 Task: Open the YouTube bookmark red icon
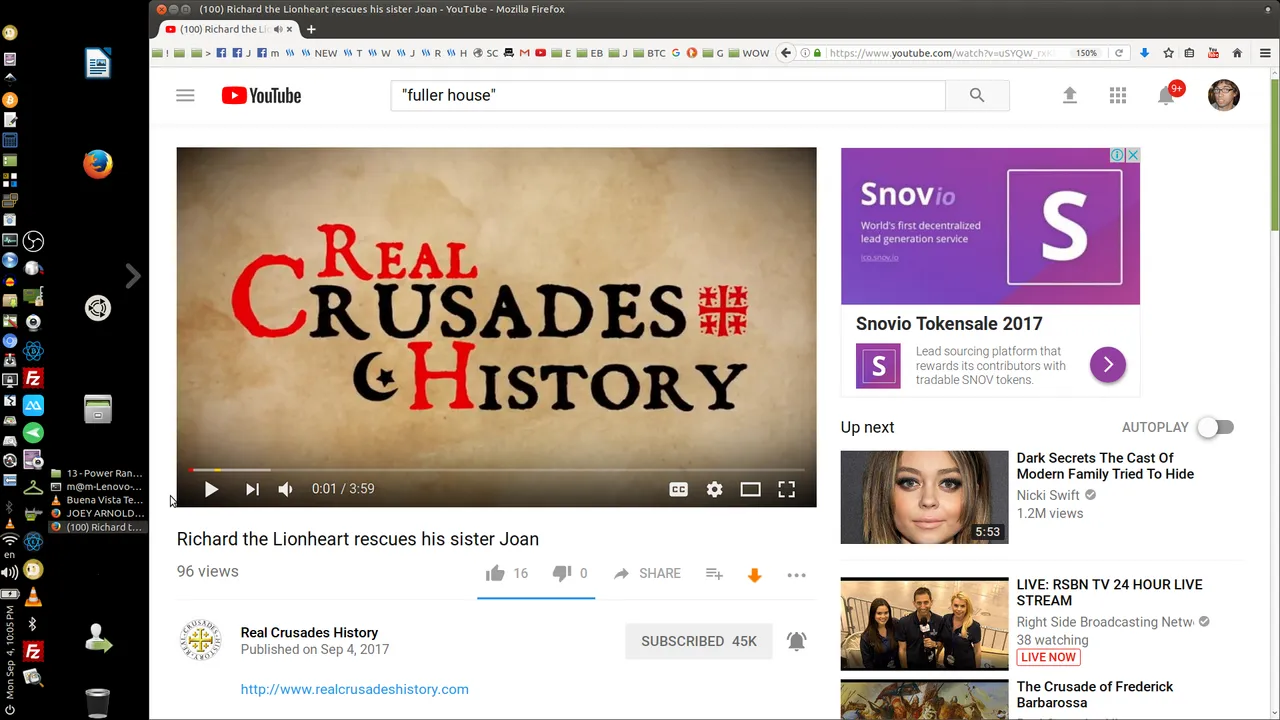point(540,53)
